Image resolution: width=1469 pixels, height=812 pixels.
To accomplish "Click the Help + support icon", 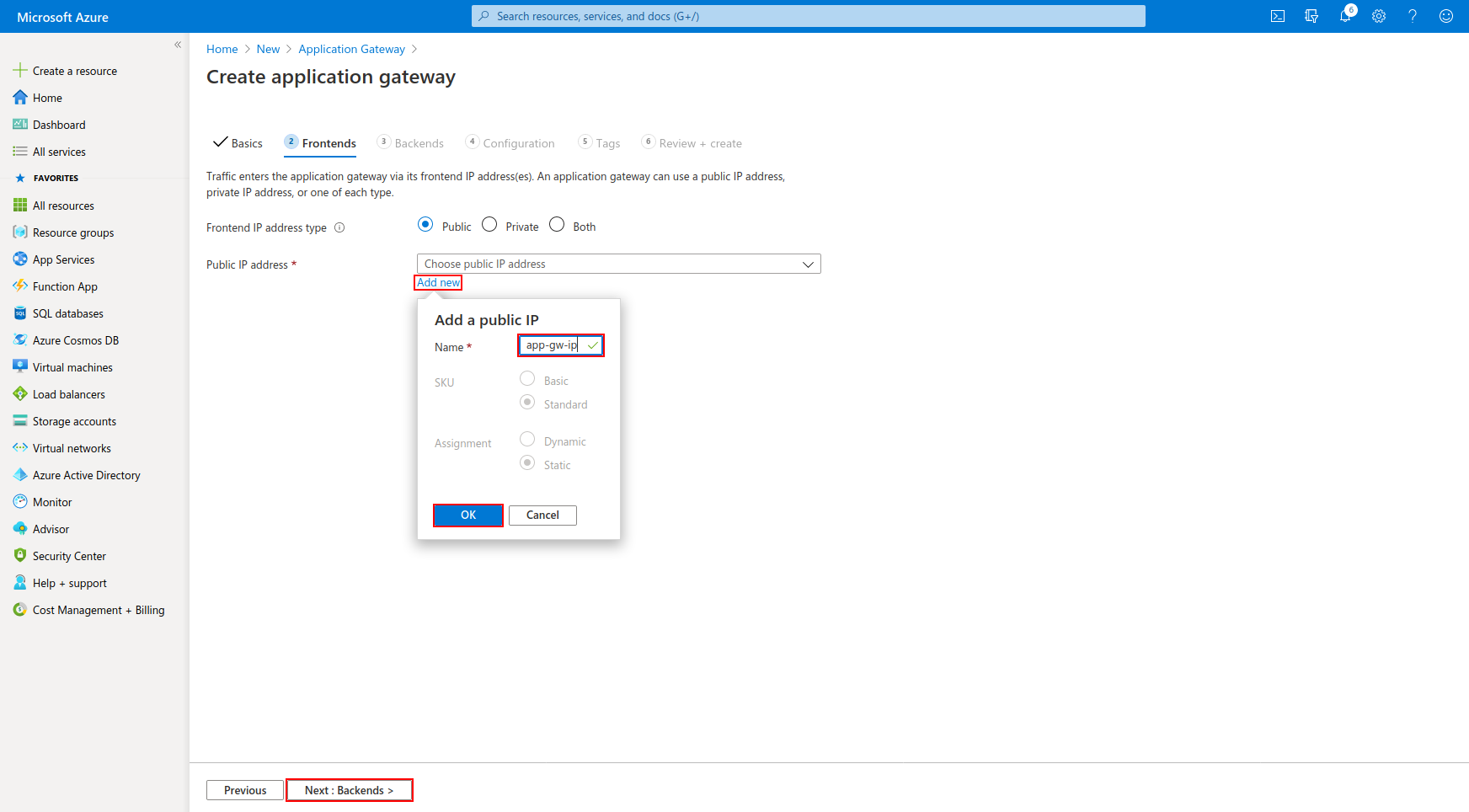I will click(x=20, y=583).
